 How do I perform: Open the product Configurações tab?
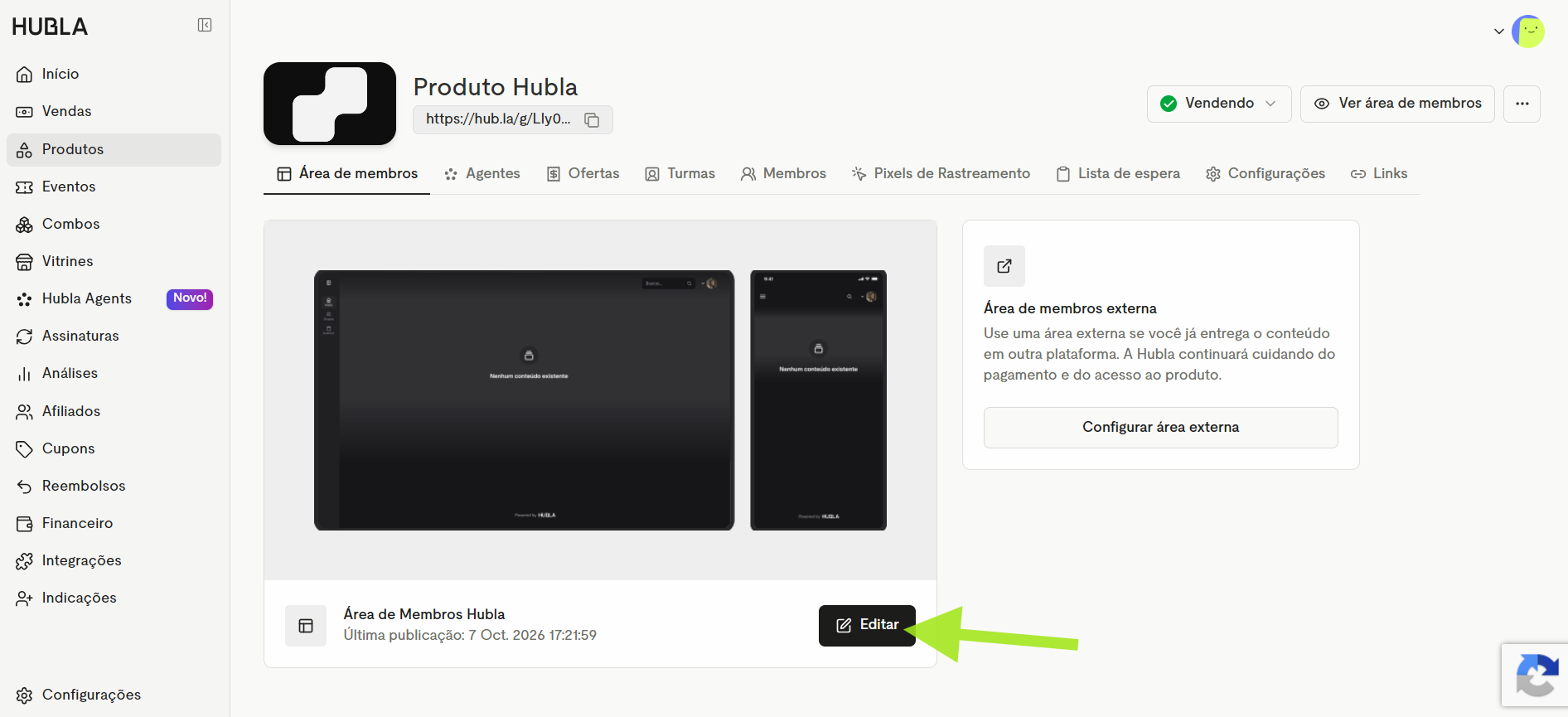(x=1266, y=174)
